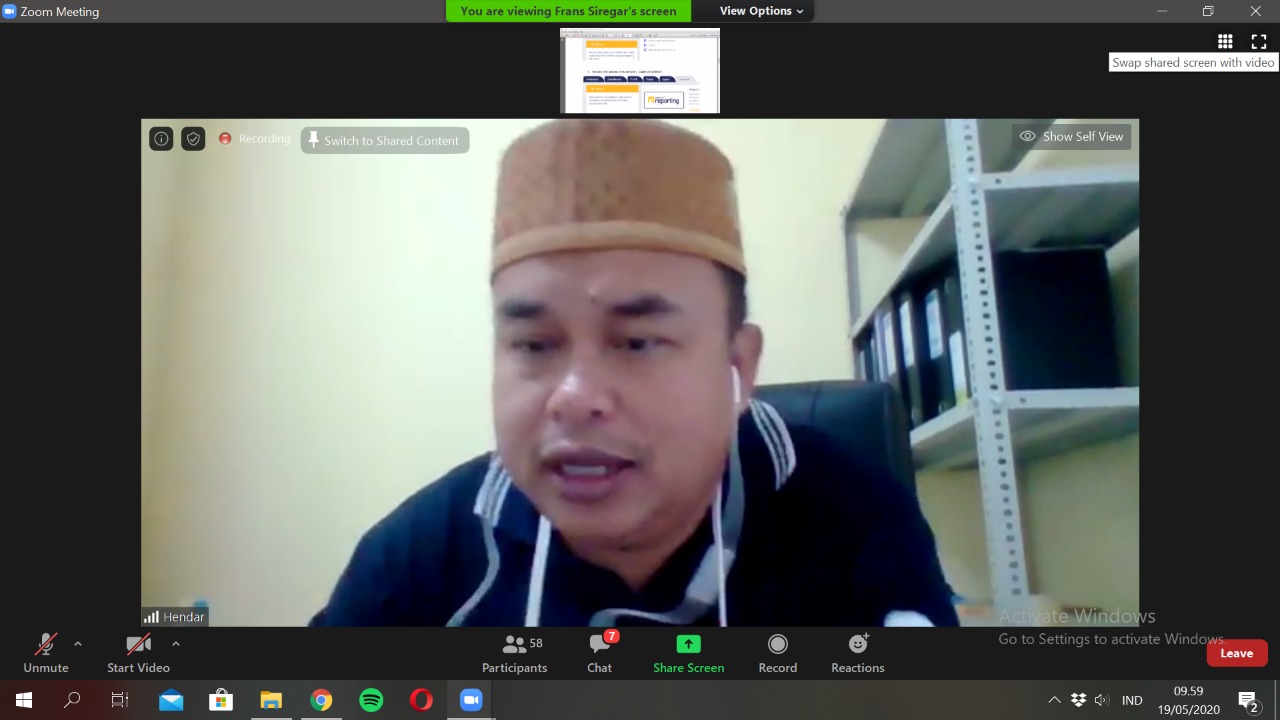Start Video with camera toggle
This screenshot has height=720, width=1280.
click(138, 653)
